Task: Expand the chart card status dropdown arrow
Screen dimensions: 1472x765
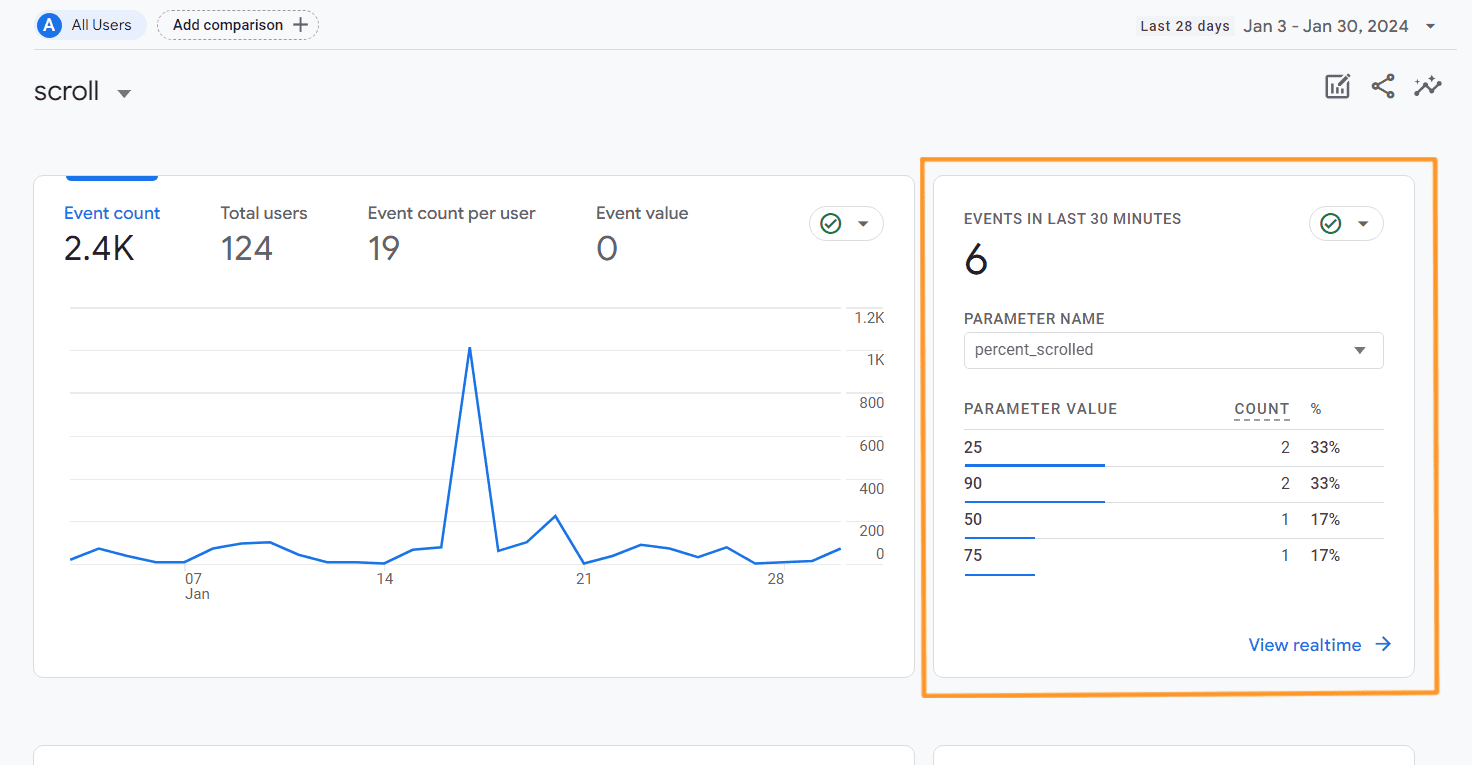Action: (x=863, y=224)
